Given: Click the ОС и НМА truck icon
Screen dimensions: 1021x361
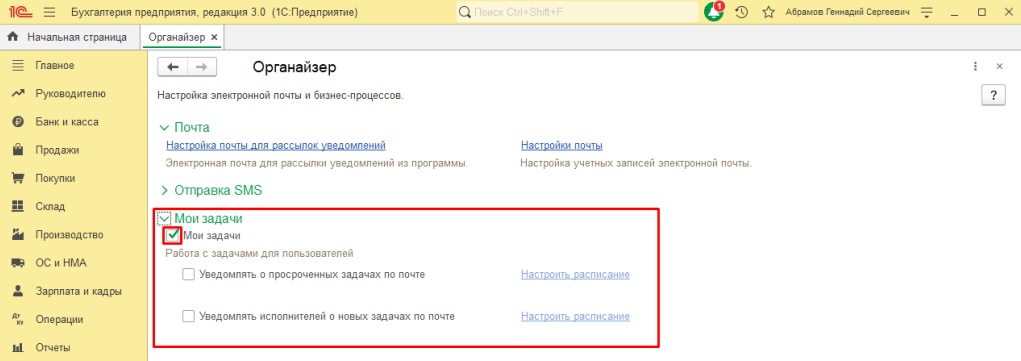Looking at the screenshot, I should coord(18,263).
